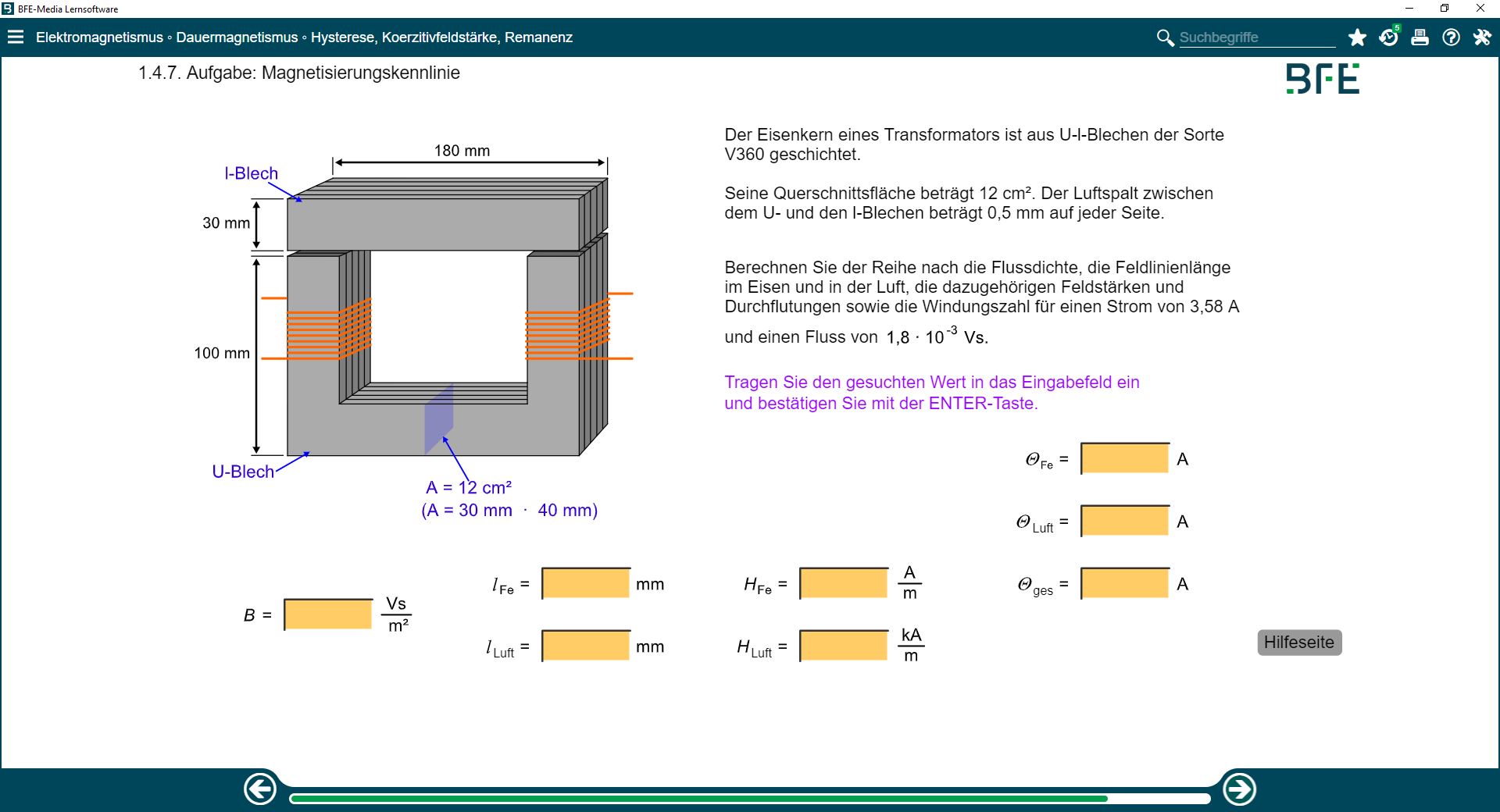Open the history clock icon
The height and width of the screenshot is (812, 1500).
click(1388, 37)
